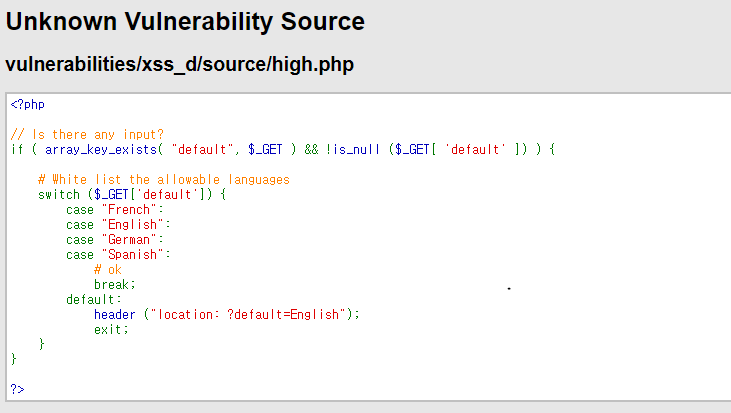Image resolution: width=731 pixels, height=413 pixels.
Task: Click the '?>' closing PHP tag
Action: pos(17,389)
